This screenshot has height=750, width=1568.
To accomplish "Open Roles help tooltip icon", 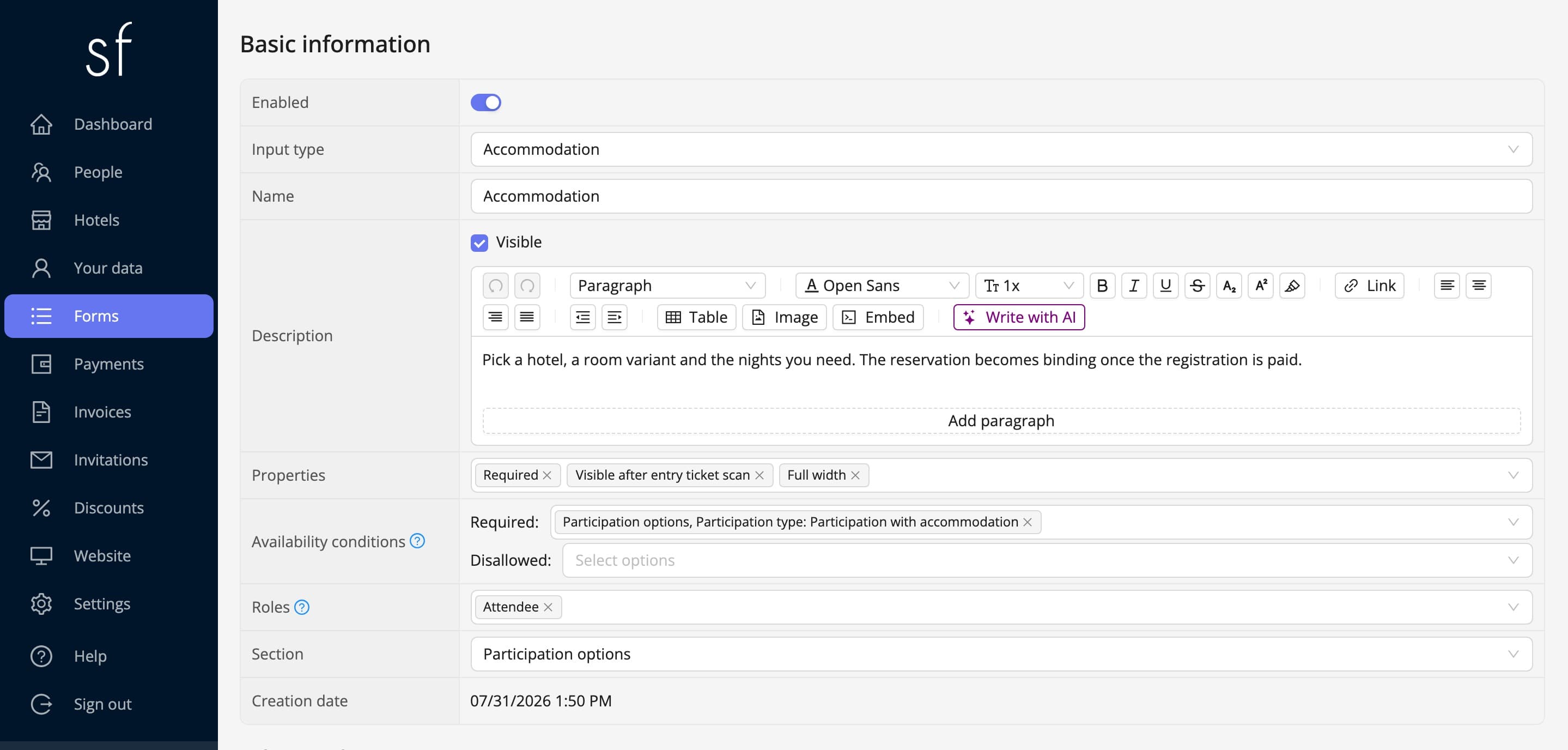I will tap(302, 607).
